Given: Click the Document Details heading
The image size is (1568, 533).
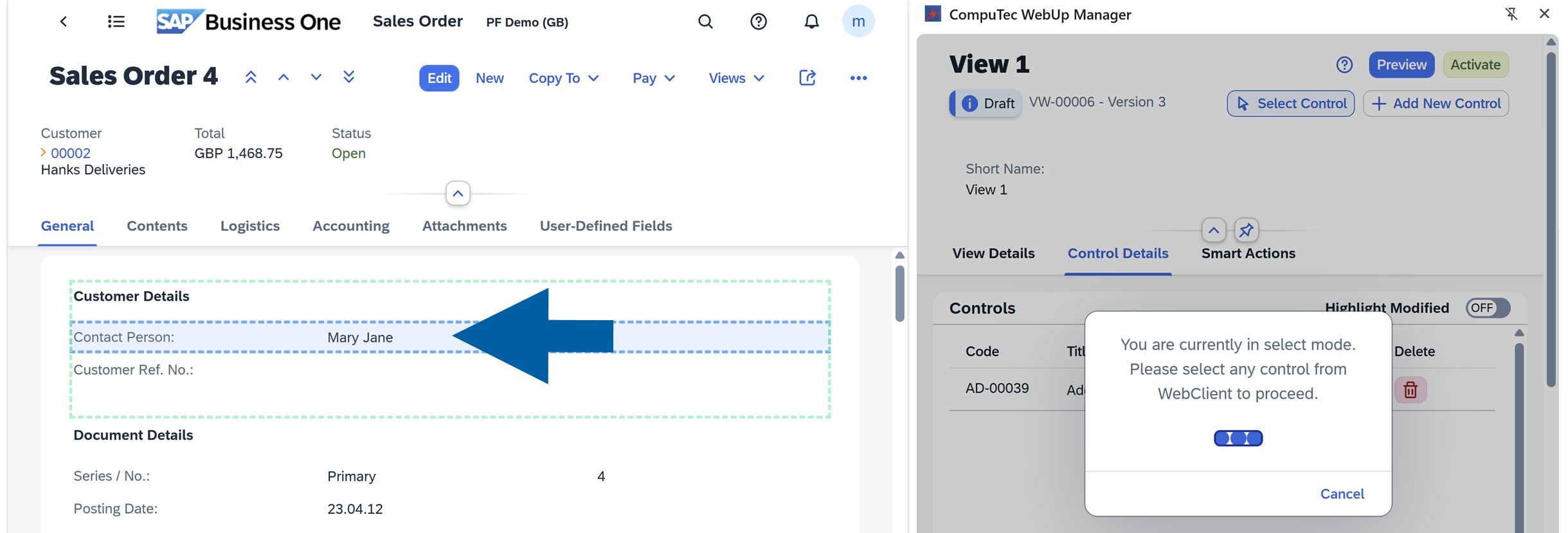Looking at the screenshot, I should coord(133,435).
